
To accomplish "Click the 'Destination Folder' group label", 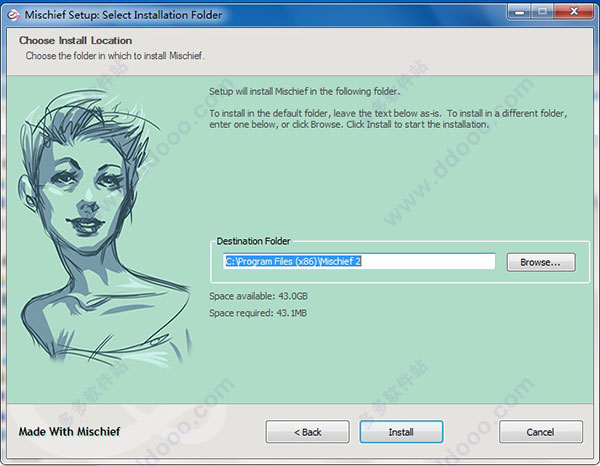I will click(253, 241).
